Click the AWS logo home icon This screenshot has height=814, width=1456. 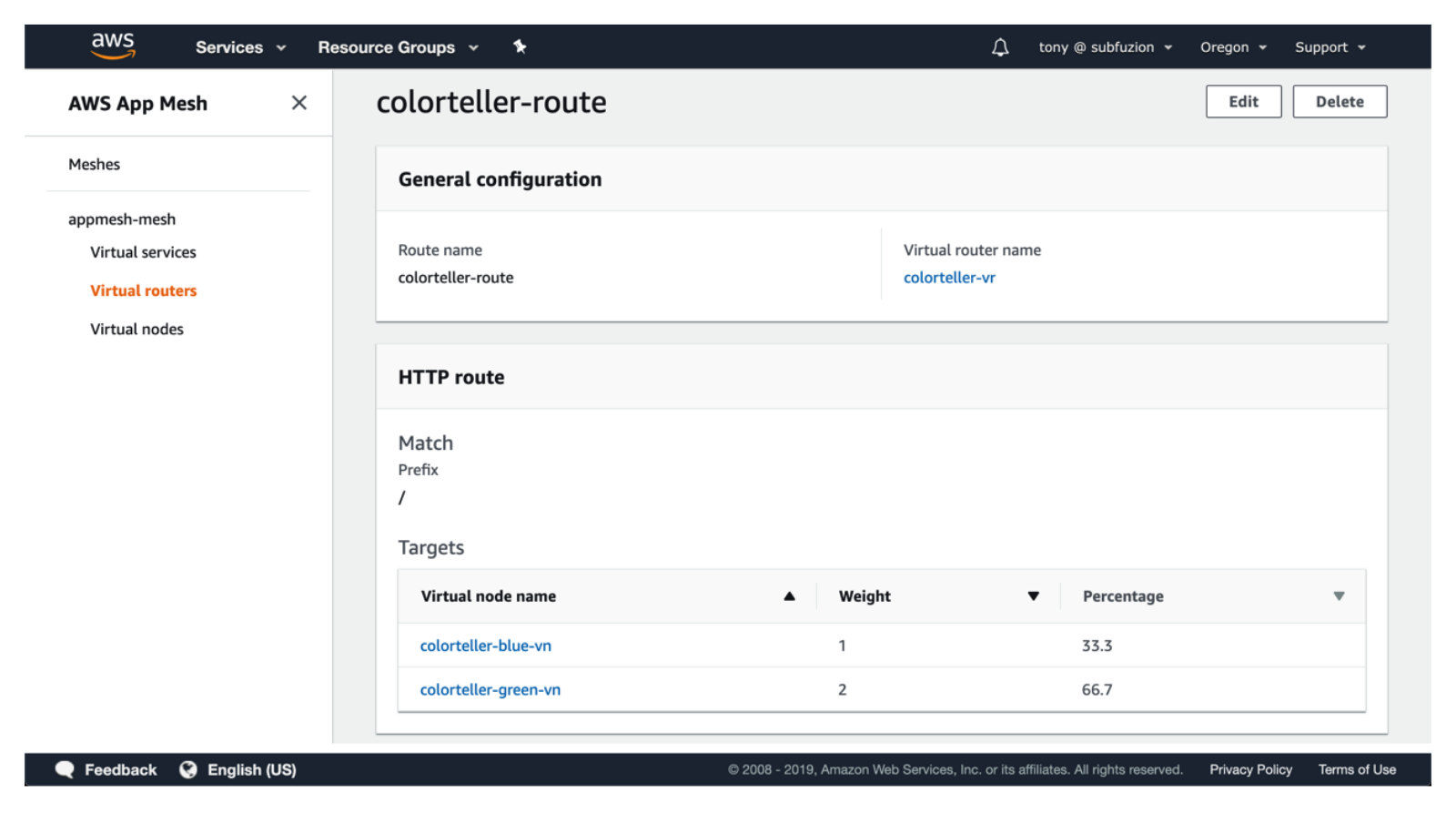(113, 46)
